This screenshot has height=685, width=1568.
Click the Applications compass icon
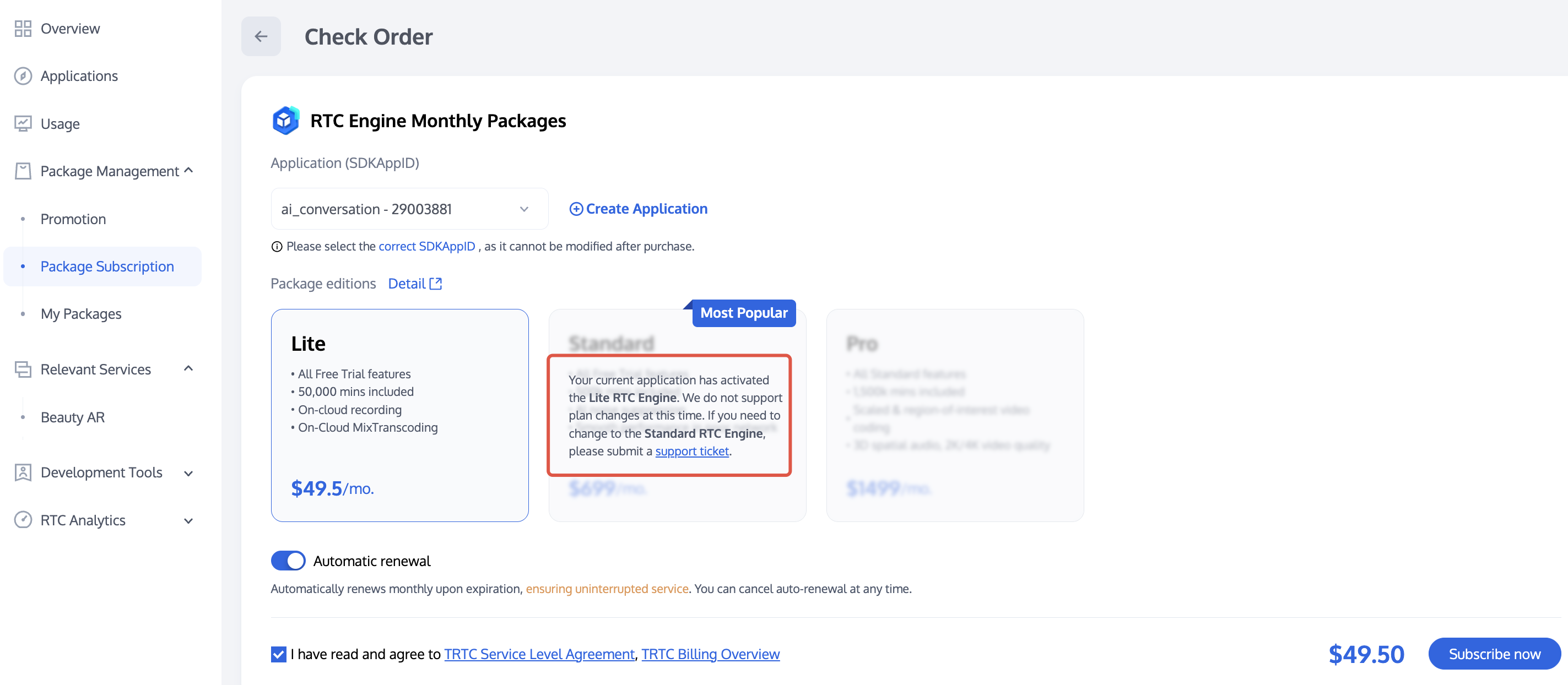(x=23, y=76)
